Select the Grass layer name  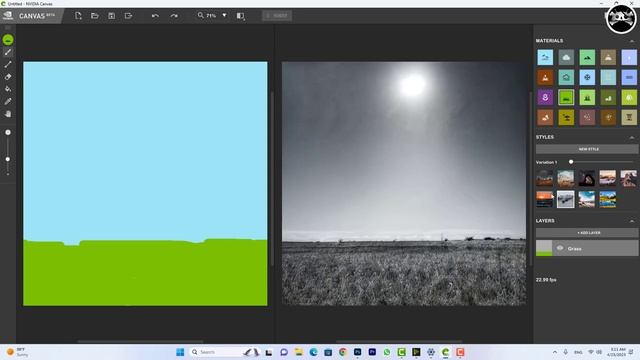coord(574,249)
